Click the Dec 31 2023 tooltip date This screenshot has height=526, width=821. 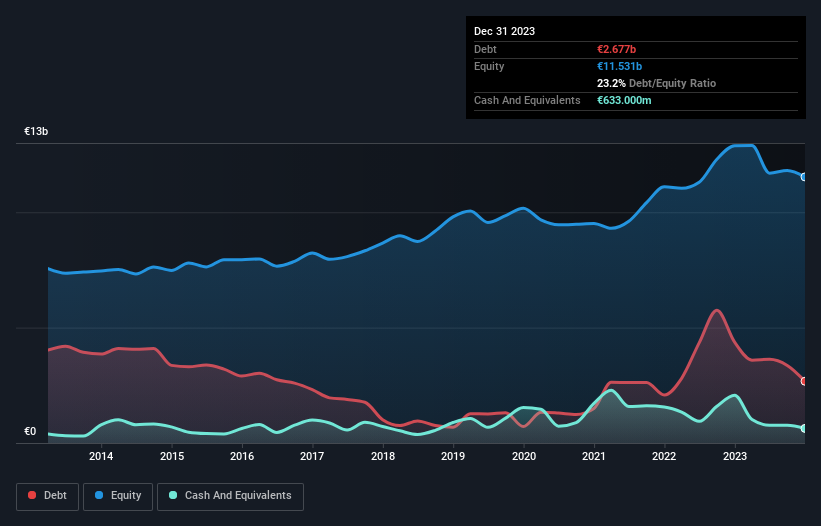tap(504, 31)
